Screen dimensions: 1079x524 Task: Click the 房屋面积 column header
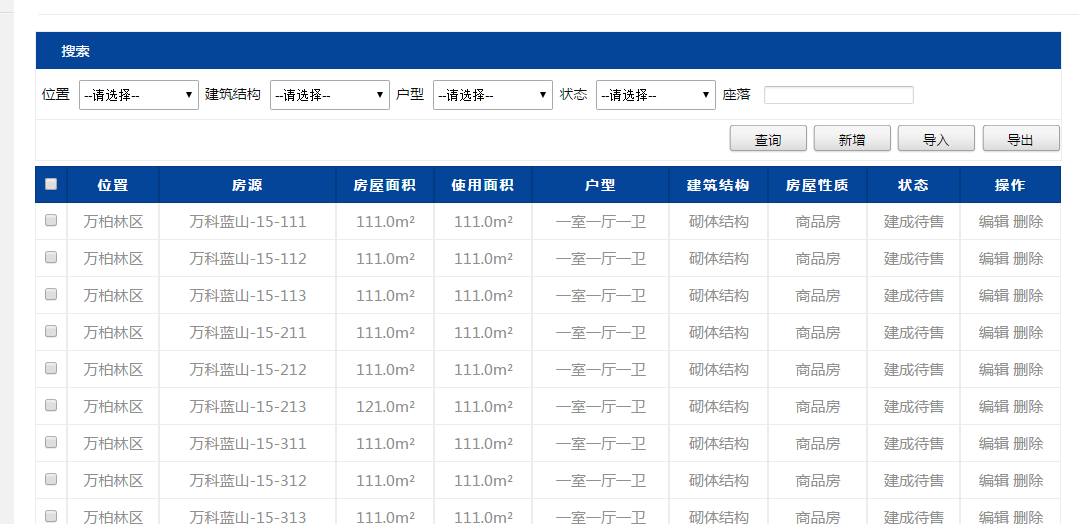(385, 185)
